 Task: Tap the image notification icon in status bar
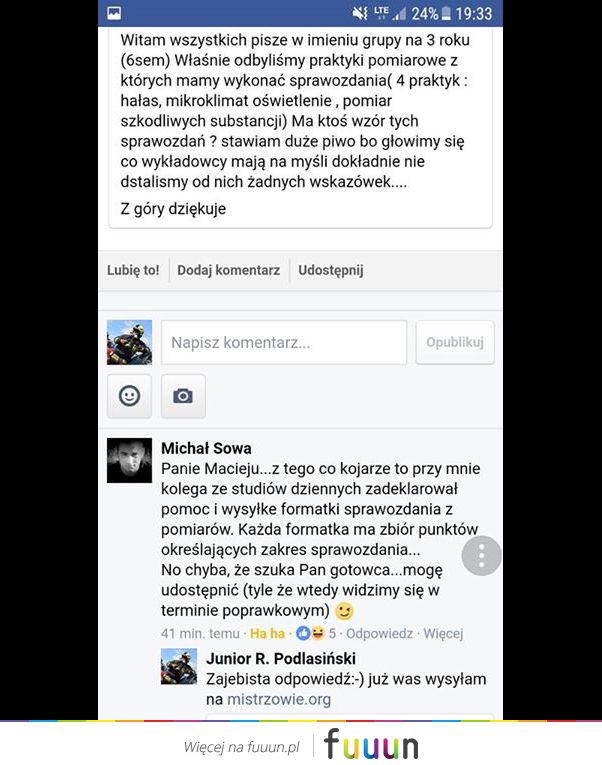point(114,13)
